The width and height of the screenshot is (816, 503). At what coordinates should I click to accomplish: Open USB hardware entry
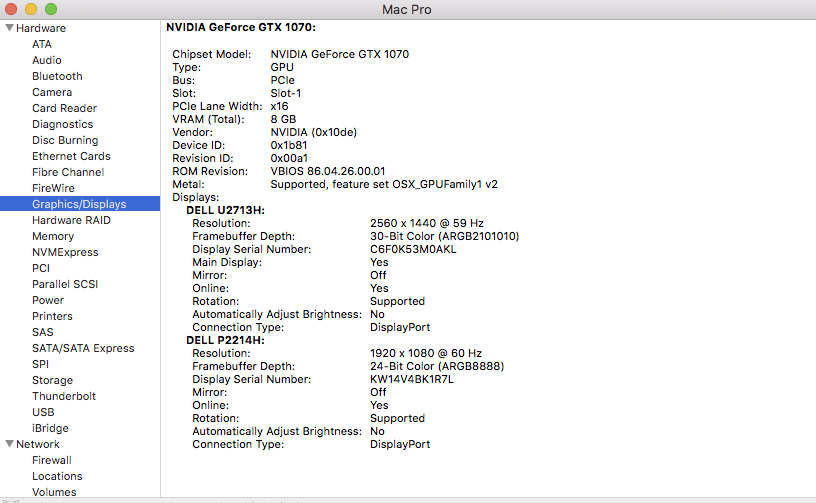tap(43, 412)
